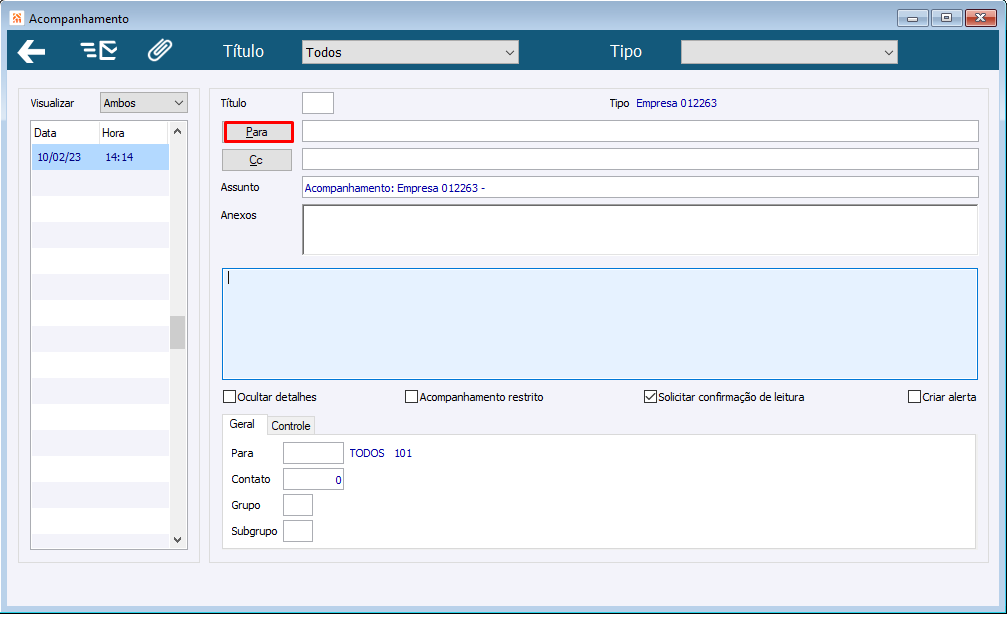
Task: Click the Para button
Action: [x=257, y=132]
